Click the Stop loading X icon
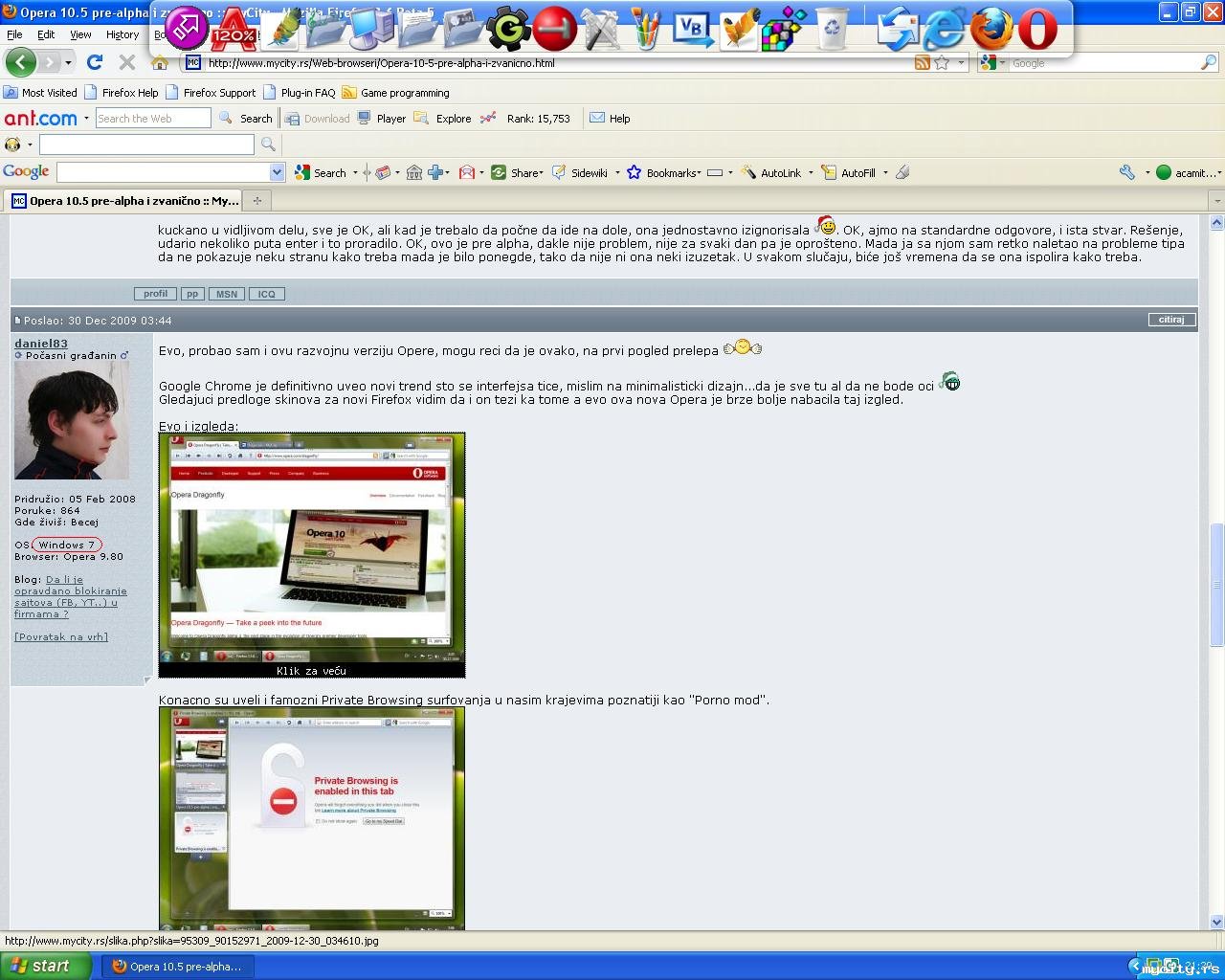Screen dimensions: 1225x980 pos(126,62)
